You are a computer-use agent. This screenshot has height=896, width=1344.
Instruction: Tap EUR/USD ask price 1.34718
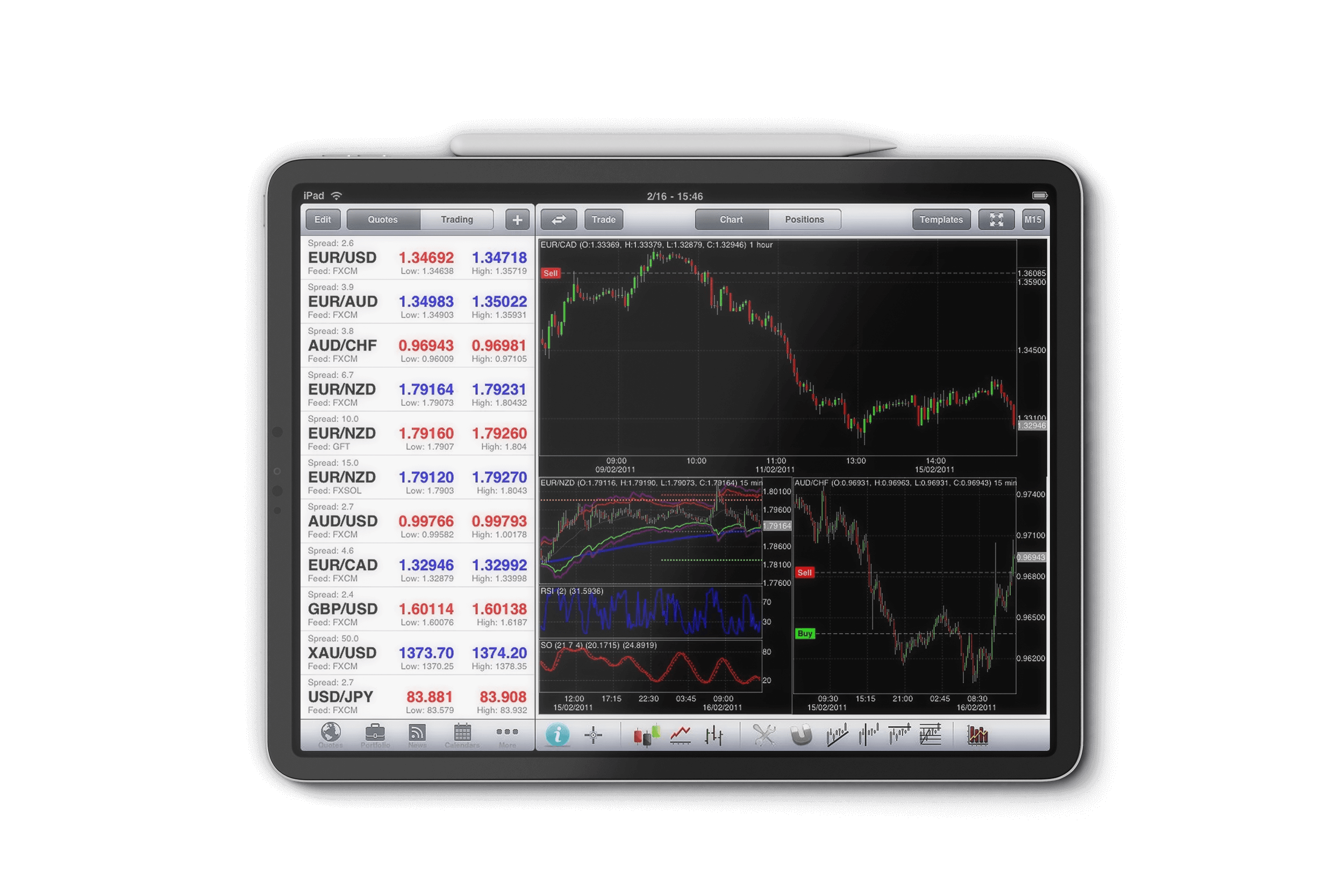(x=499, y=257)
